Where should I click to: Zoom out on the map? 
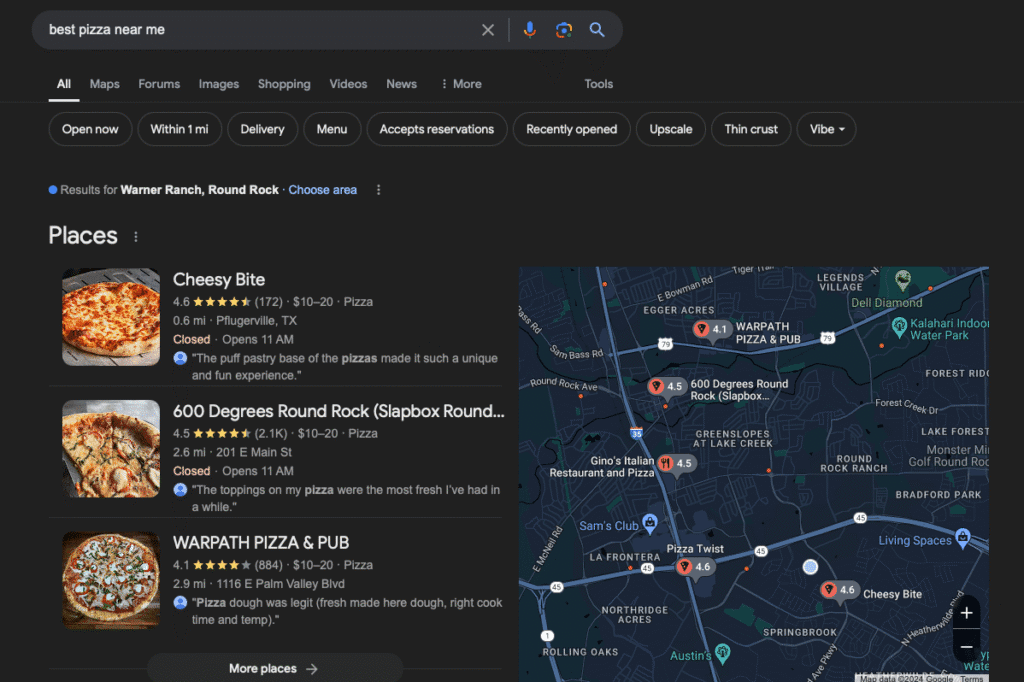[966, 647]
